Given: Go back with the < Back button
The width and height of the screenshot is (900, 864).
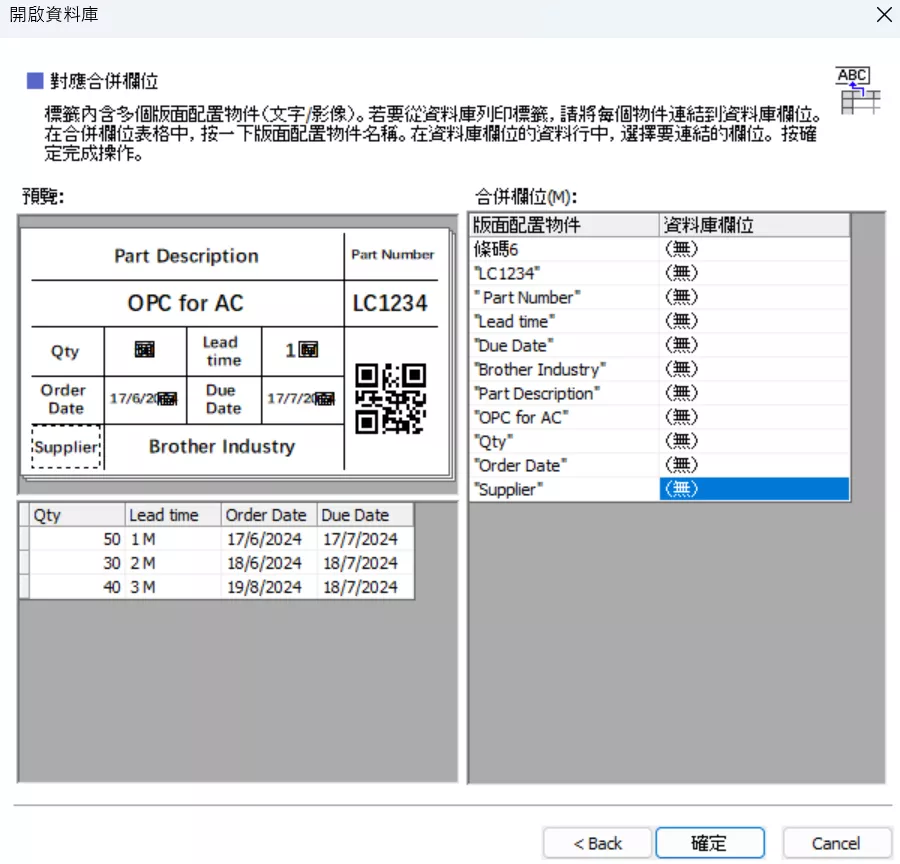Looking at the screenshot, I should [597, 843].
